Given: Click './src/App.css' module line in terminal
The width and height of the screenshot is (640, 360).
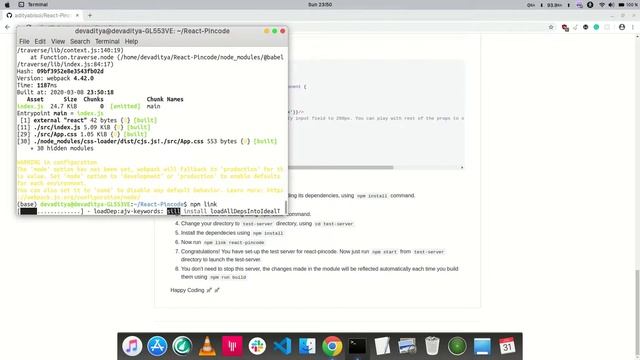Looking at the screenshot, I should 82,134.
